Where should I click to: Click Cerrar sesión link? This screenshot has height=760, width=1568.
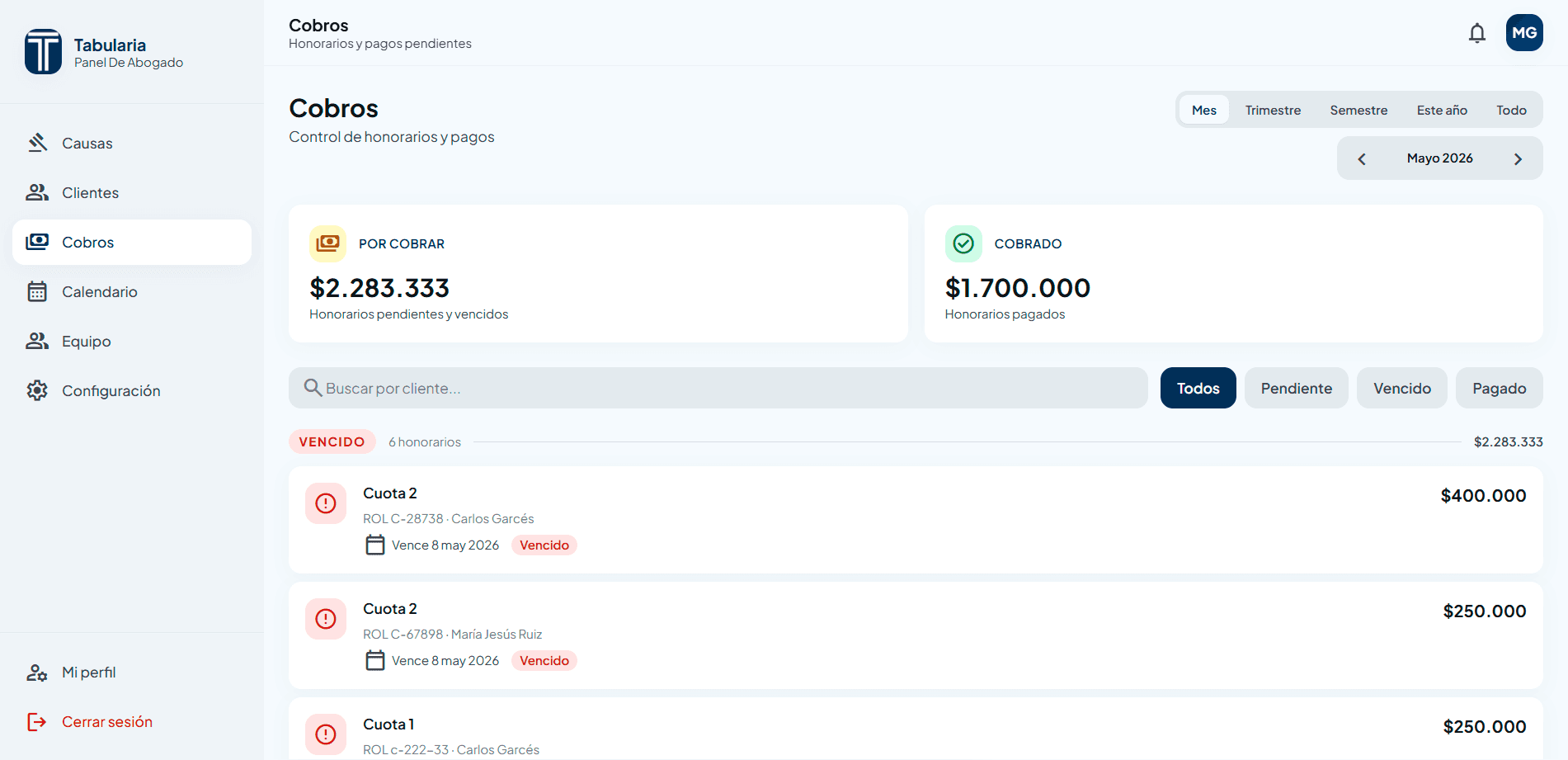132,722
